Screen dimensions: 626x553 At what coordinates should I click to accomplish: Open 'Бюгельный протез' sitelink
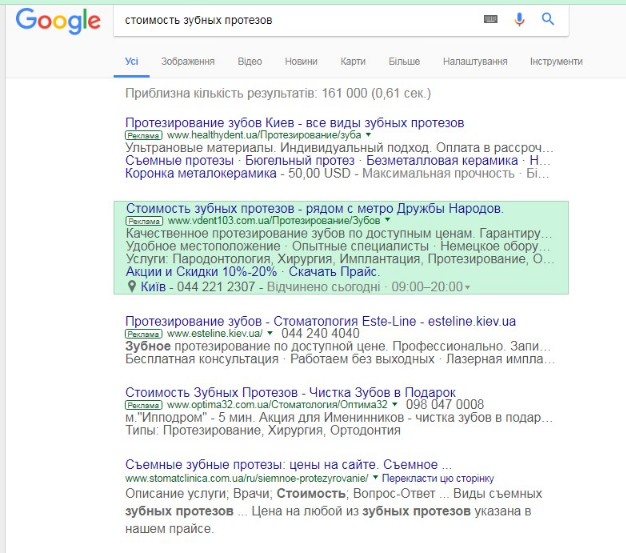coord(300,161)
